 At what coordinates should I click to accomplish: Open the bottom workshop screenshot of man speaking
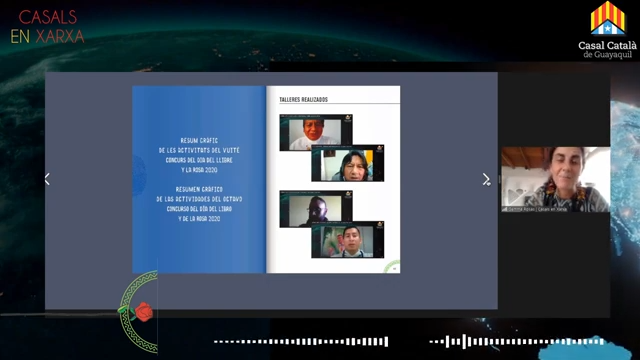click(347, 240)
